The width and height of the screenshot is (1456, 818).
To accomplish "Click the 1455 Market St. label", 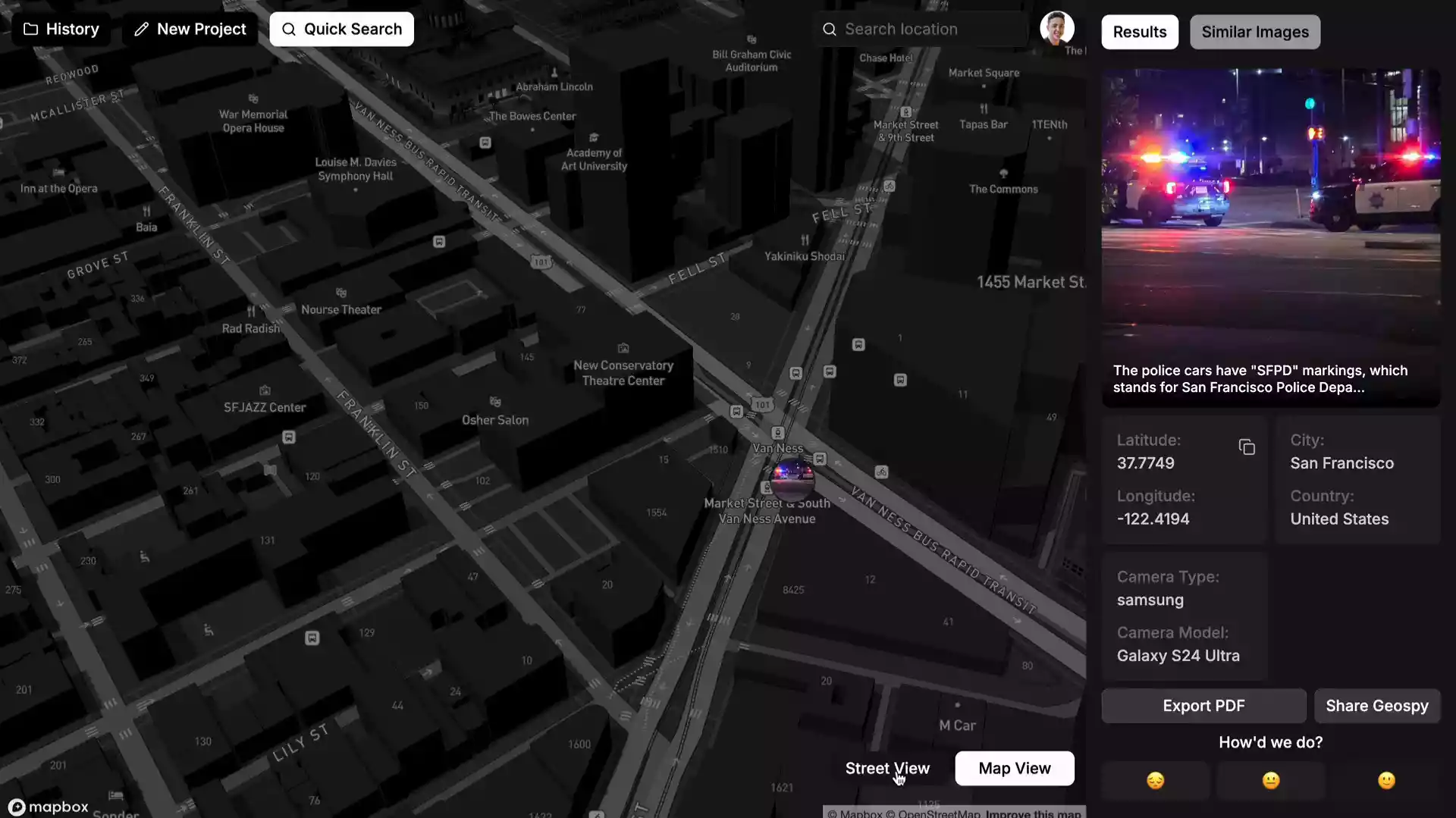I will [x=1031, y=282].
